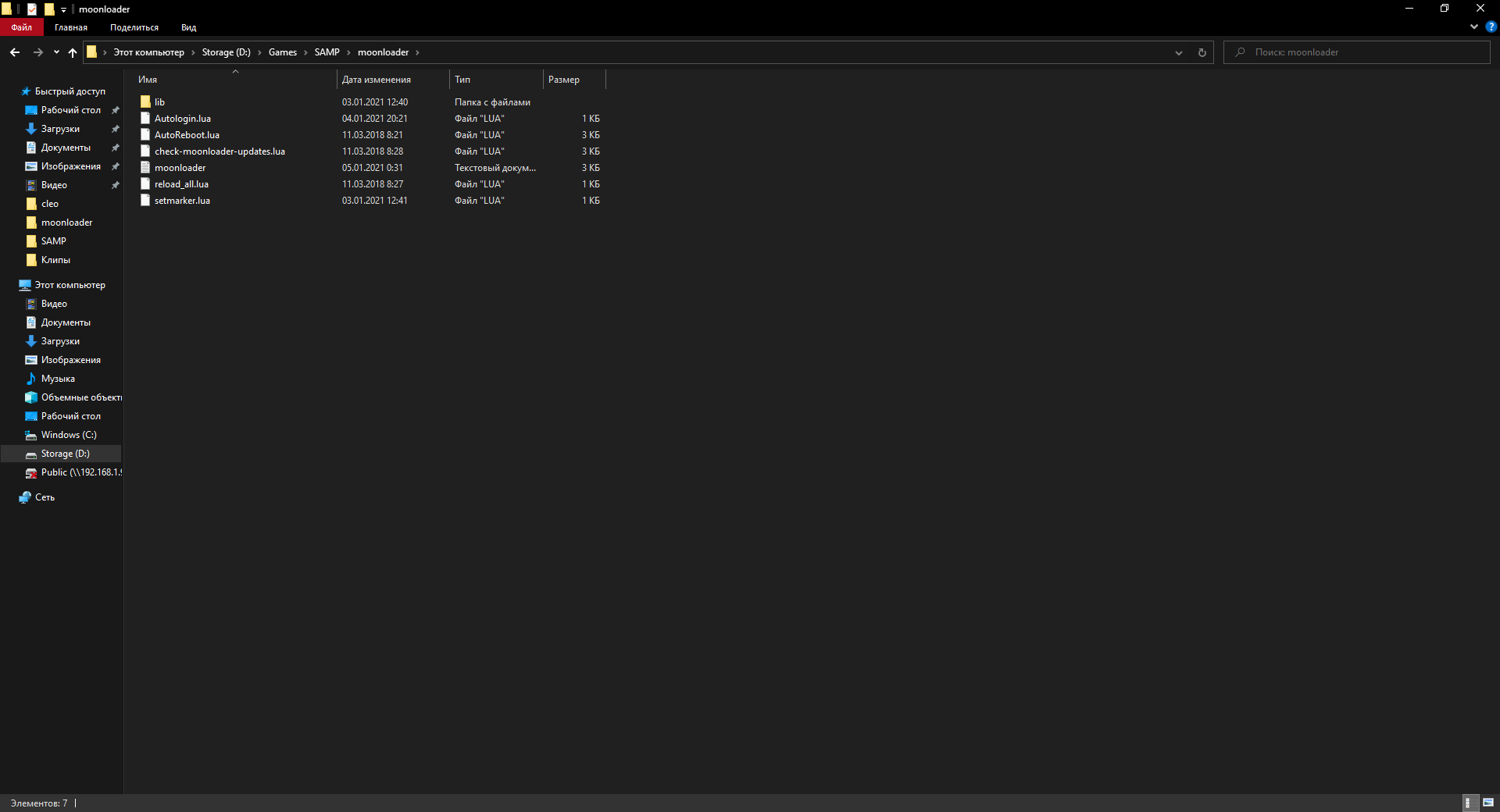1500x812 pixels.
Task: Click the Back navigation arrow
Action: click(15, 52)
